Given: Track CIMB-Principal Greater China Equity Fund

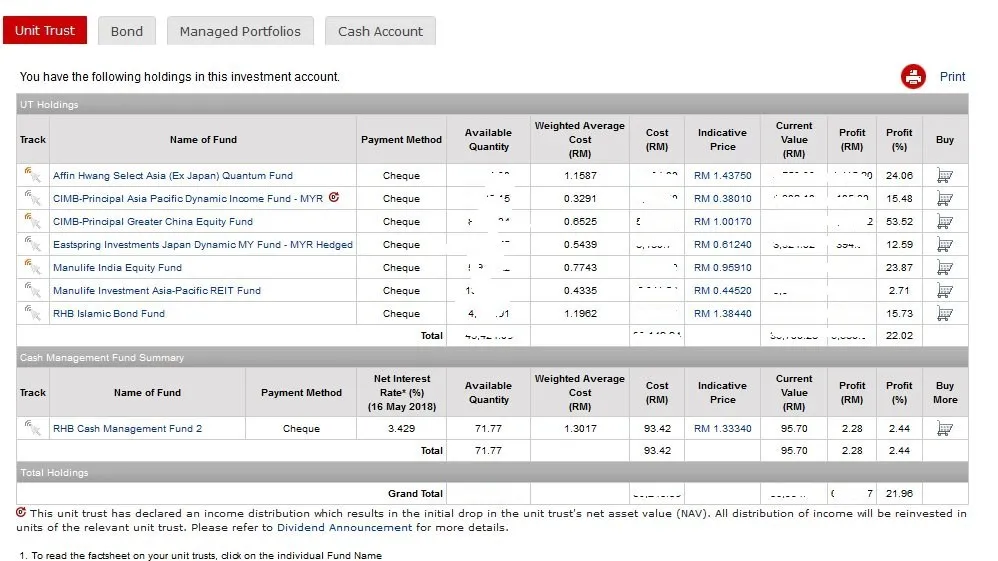Looking at the screenshot, I should pyautogui.click(x=32, y=220).
